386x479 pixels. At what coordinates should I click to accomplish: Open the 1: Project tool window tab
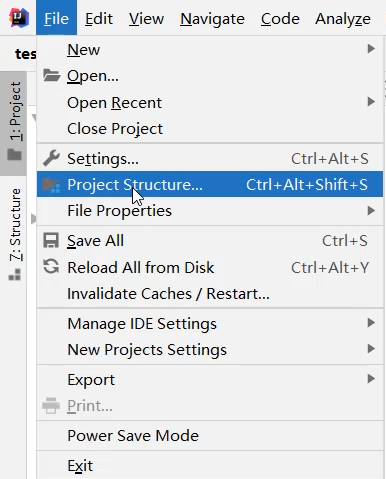[13, 123]
